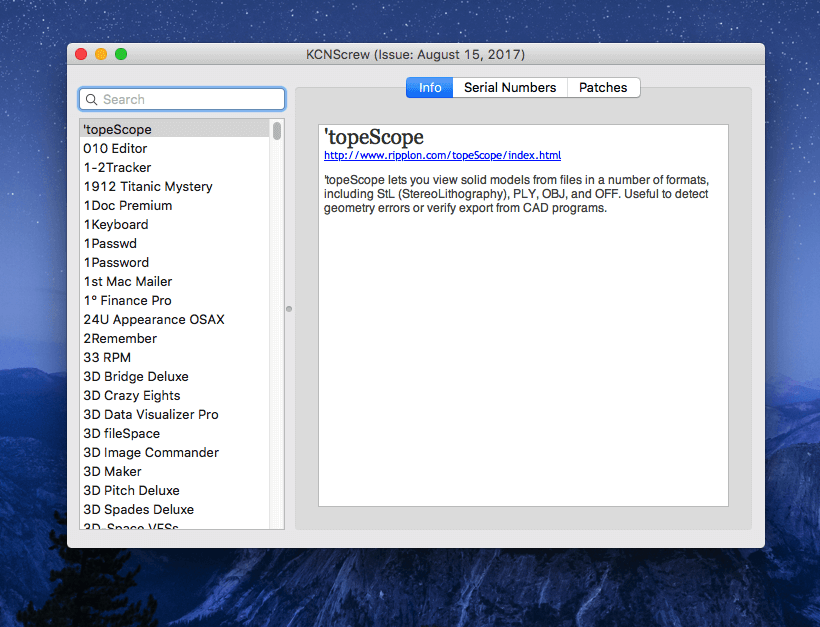Select the Info tab
Screen dimensions: 820x627
(430, 88)
